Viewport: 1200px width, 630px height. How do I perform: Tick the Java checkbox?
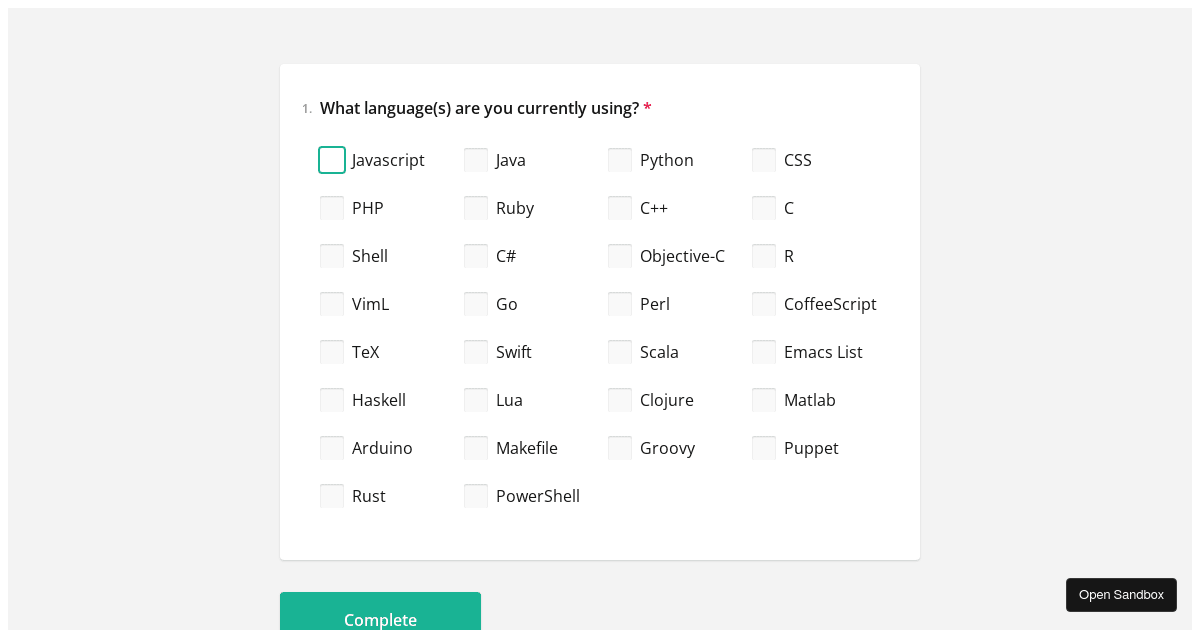point(476,160)
